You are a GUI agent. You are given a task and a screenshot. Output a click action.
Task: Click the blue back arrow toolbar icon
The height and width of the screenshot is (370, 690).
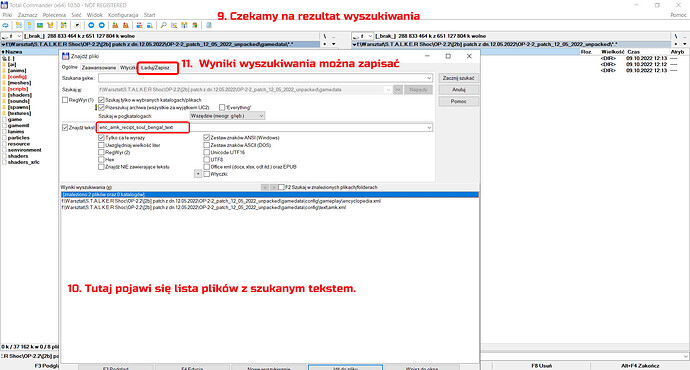pos(91,26)
